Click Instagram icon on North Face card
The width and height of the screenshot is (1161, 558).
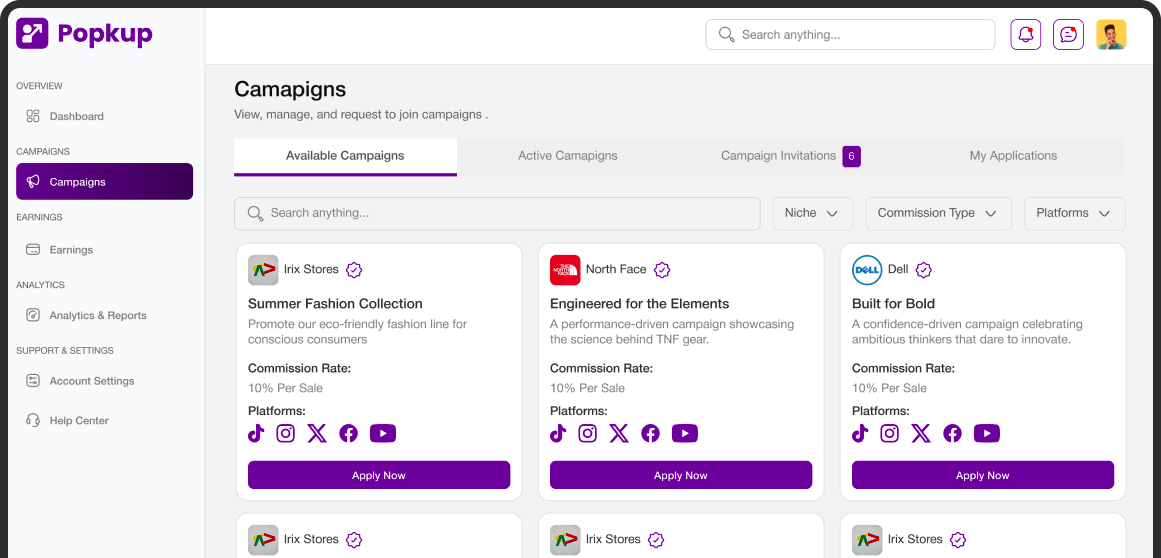588,433
